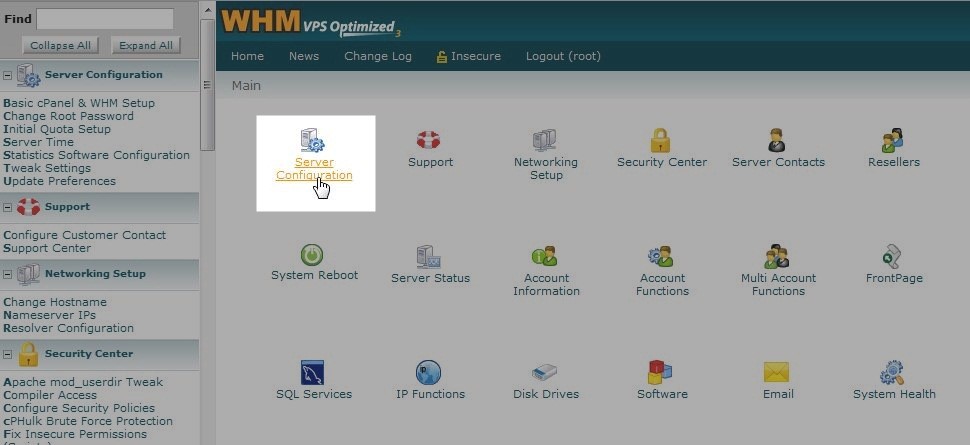Open the Multi Account Functions icon

coord(776,256)
